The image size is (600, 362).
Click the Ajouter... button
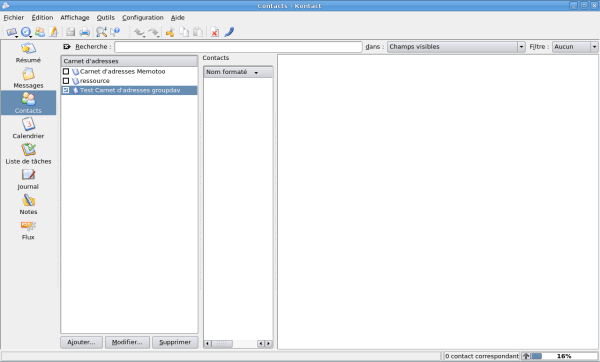[81, 342]
